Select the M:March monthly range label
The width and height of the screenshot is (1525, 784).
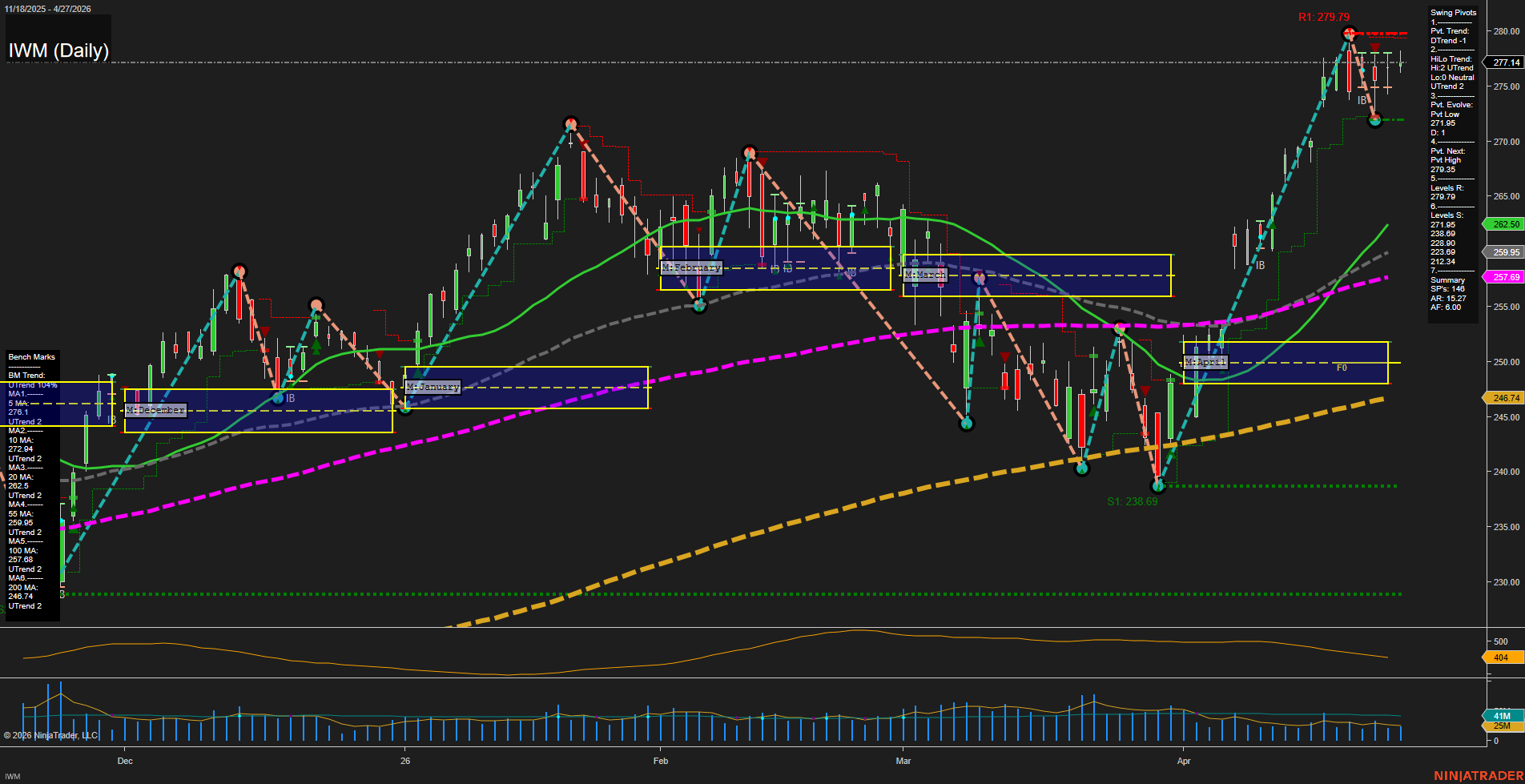pos(925,275)
